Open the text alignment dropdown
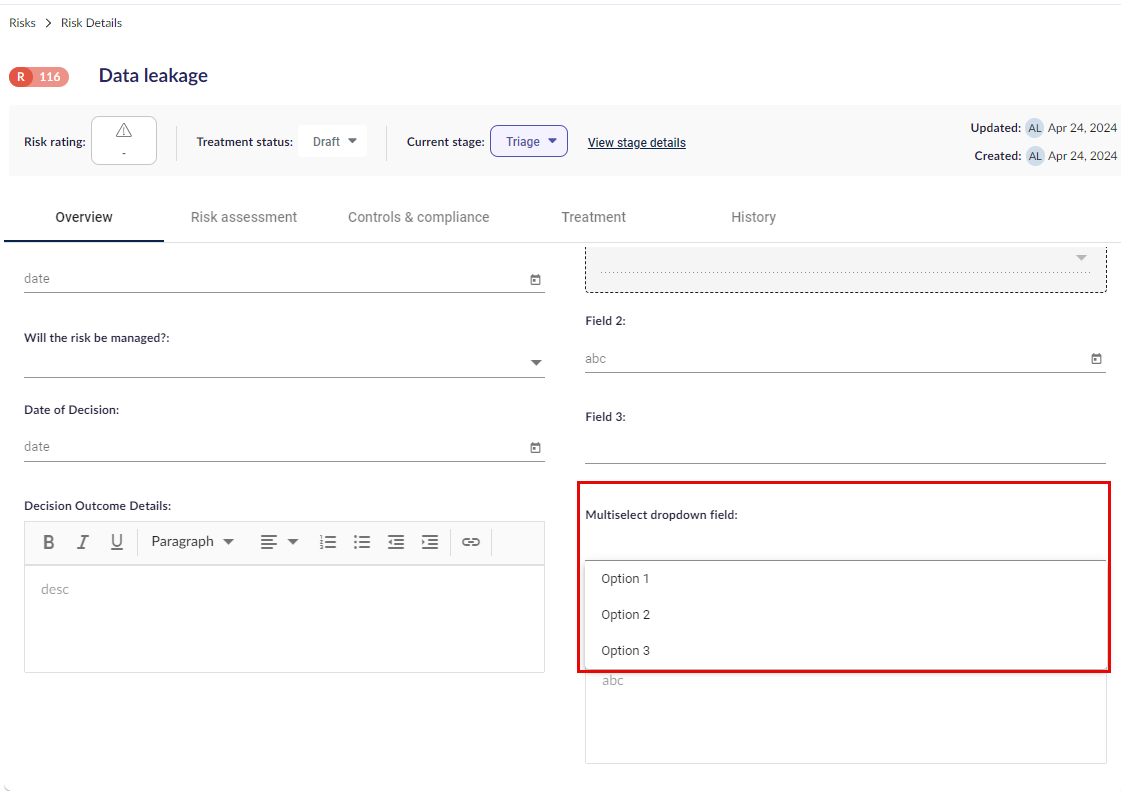The height and width of the screenshot is (809, 1121). click(x=279, y=542)
